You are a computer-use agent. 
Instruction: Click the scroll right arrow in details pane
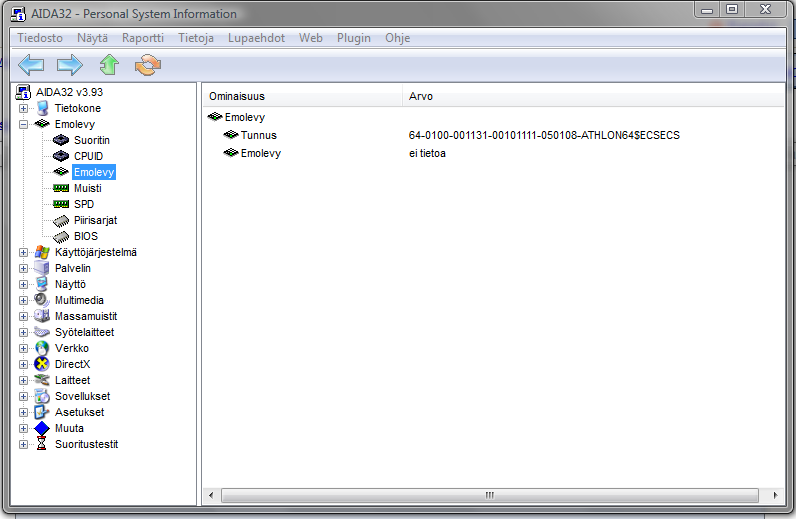[x=775, y=495]
